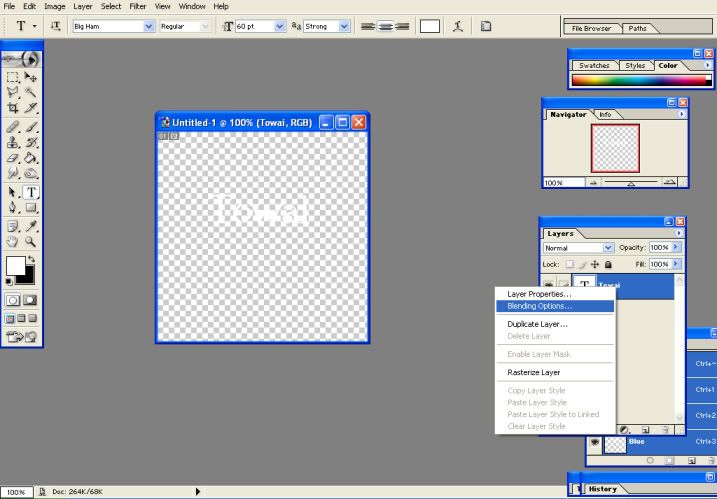Right-align the text
This screenshot has height=499, width=717.
[x=402, y=27]
